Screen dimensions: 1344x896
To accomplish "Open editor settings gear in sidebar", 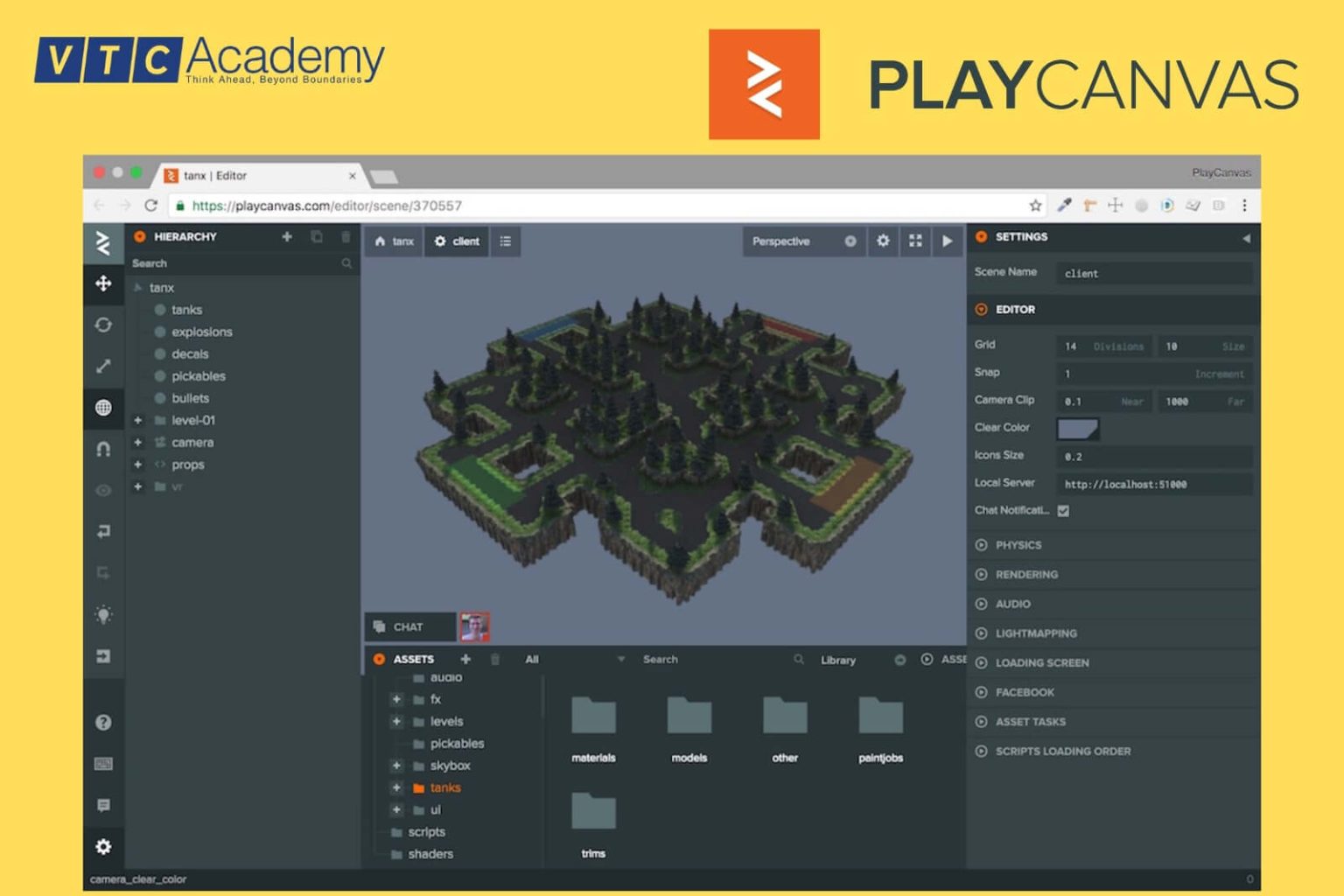I will click(103, 846).
